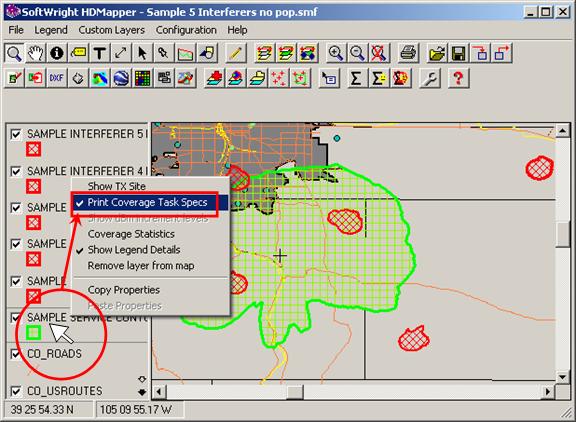The image size is (576, 422).
Task: Select the black arrow pointer tool
Action: (x=142, y=53)
